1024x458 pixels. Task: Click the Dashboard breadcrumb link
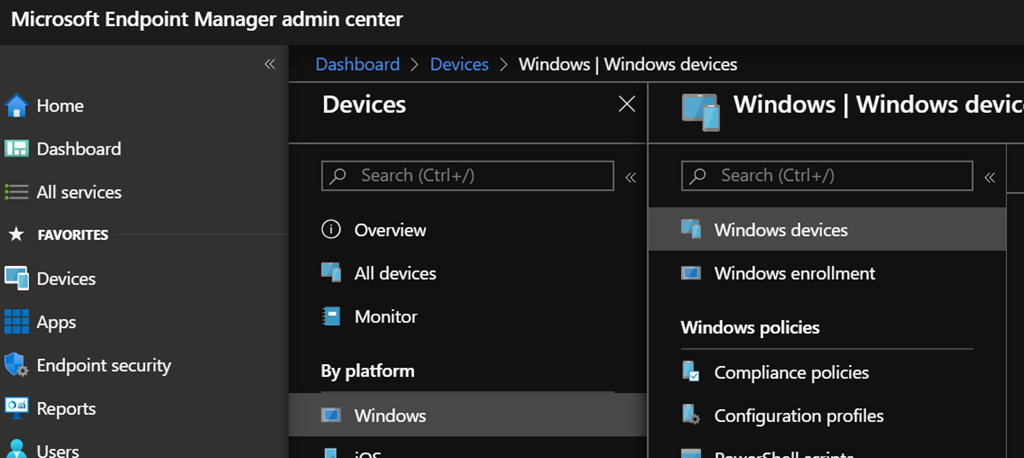click(357, 64)
